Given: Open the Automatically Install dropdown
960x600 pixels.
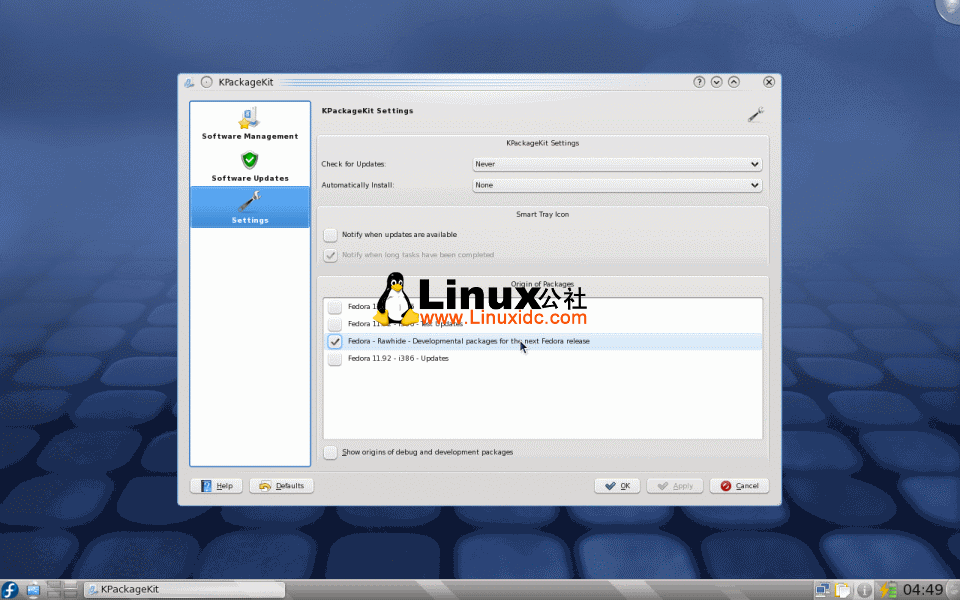Looking at the screenshot, I should tap(617, 184).
